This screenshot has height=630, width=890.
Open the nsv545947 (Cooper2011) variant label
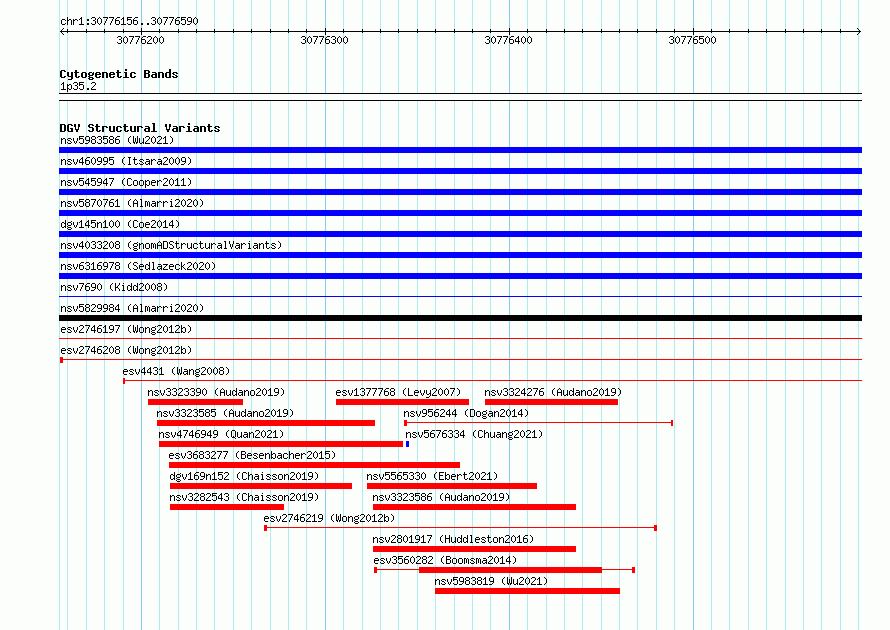pyautogui.click(x=126, y=182)
